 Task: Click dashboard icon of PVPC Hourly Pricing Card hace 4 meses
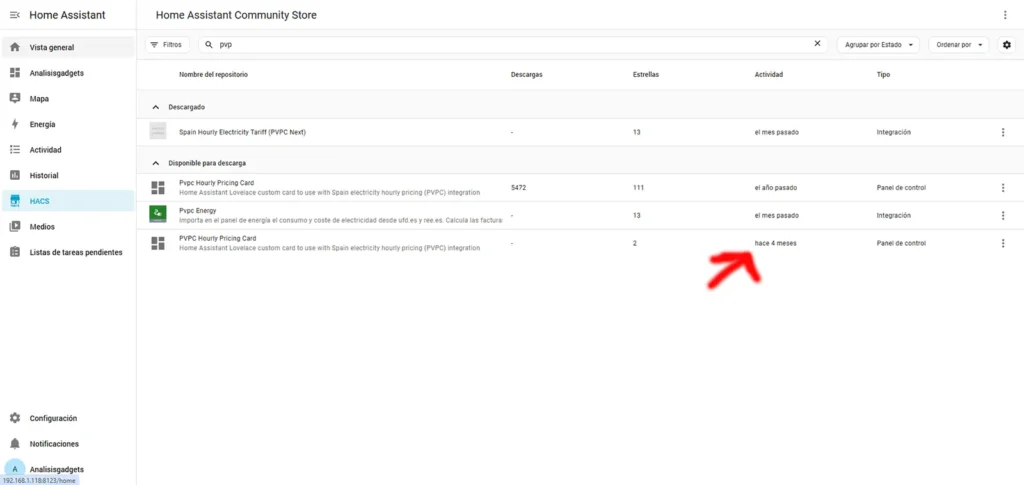[x=157, y=243]
